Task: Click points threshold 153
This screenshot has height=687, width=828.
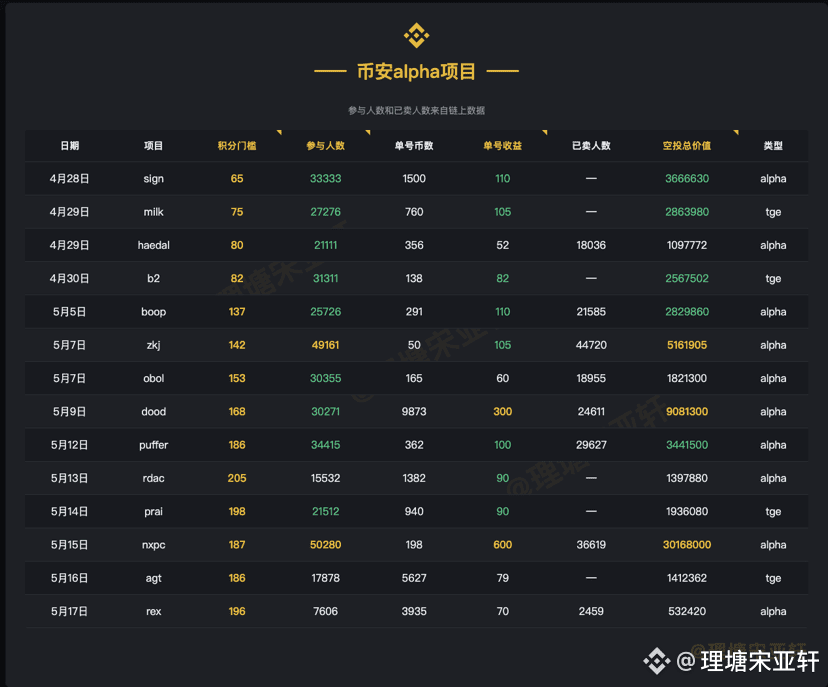Action: pyautogui.click(x=237, y=378)
